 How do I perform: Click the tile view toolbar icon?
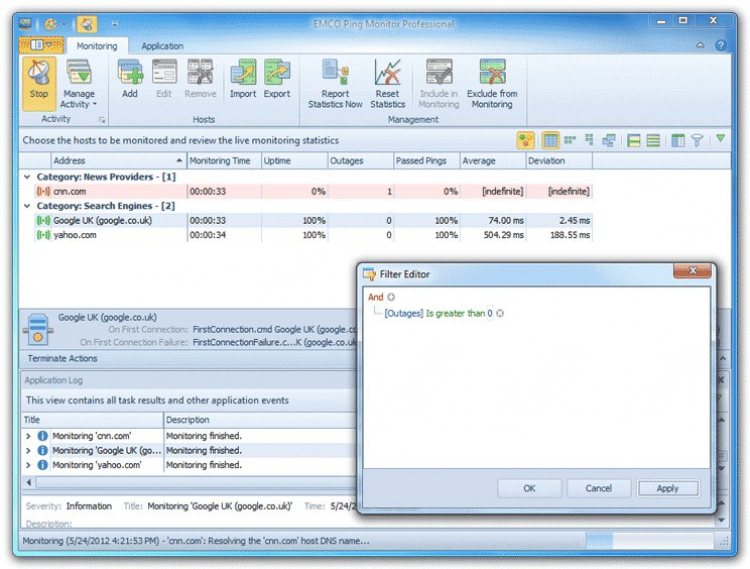[x=570, y=140]
